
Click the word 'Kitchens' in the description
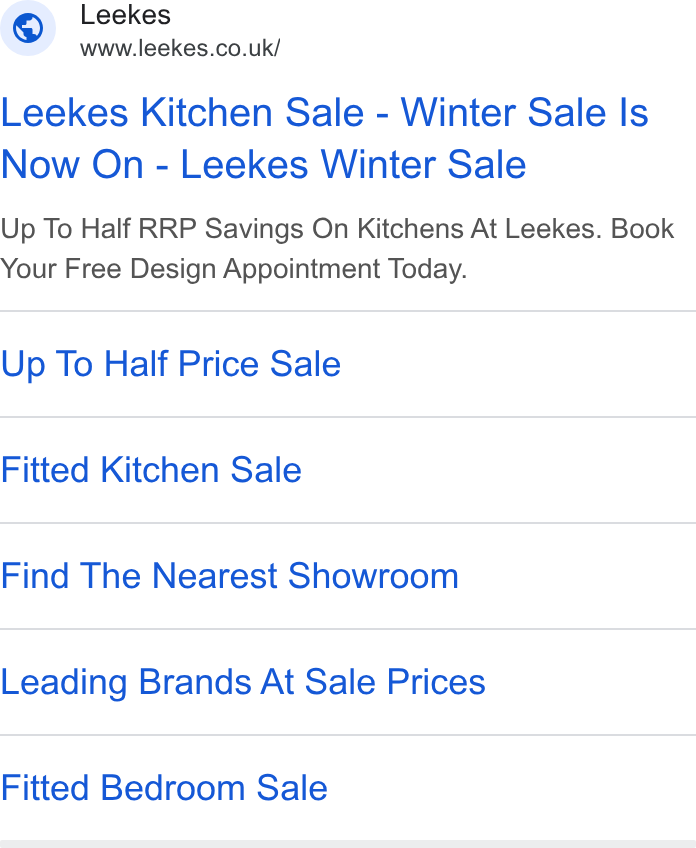tap(410, 228)
